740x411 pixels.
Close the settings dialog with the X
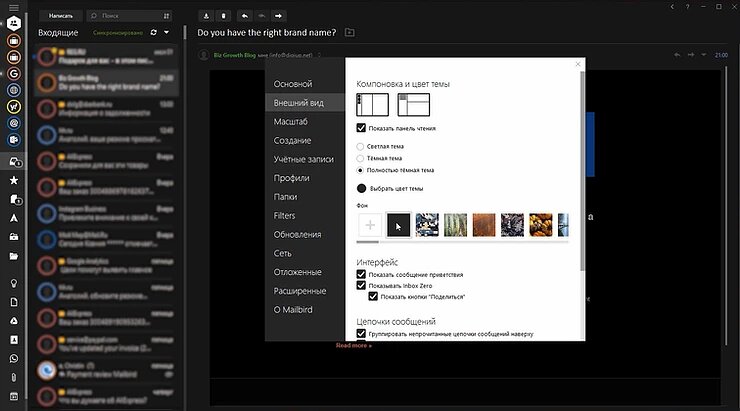coord(578,64)
